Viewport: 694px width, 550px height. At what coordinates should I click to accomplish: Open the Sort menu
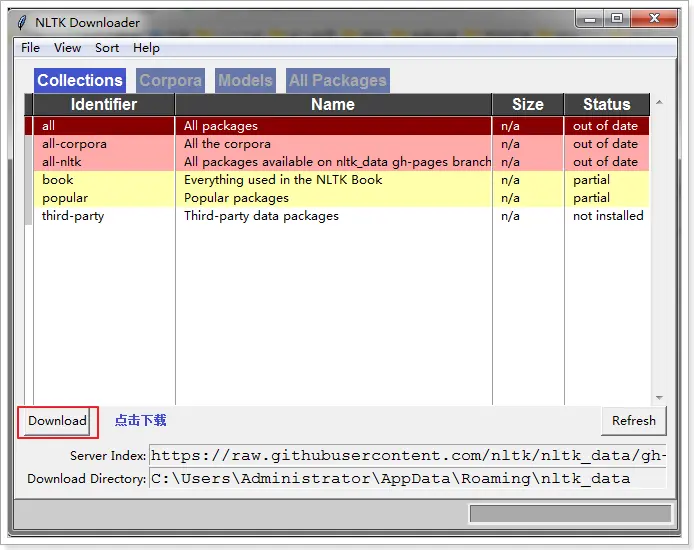click(x=107, y=47)
